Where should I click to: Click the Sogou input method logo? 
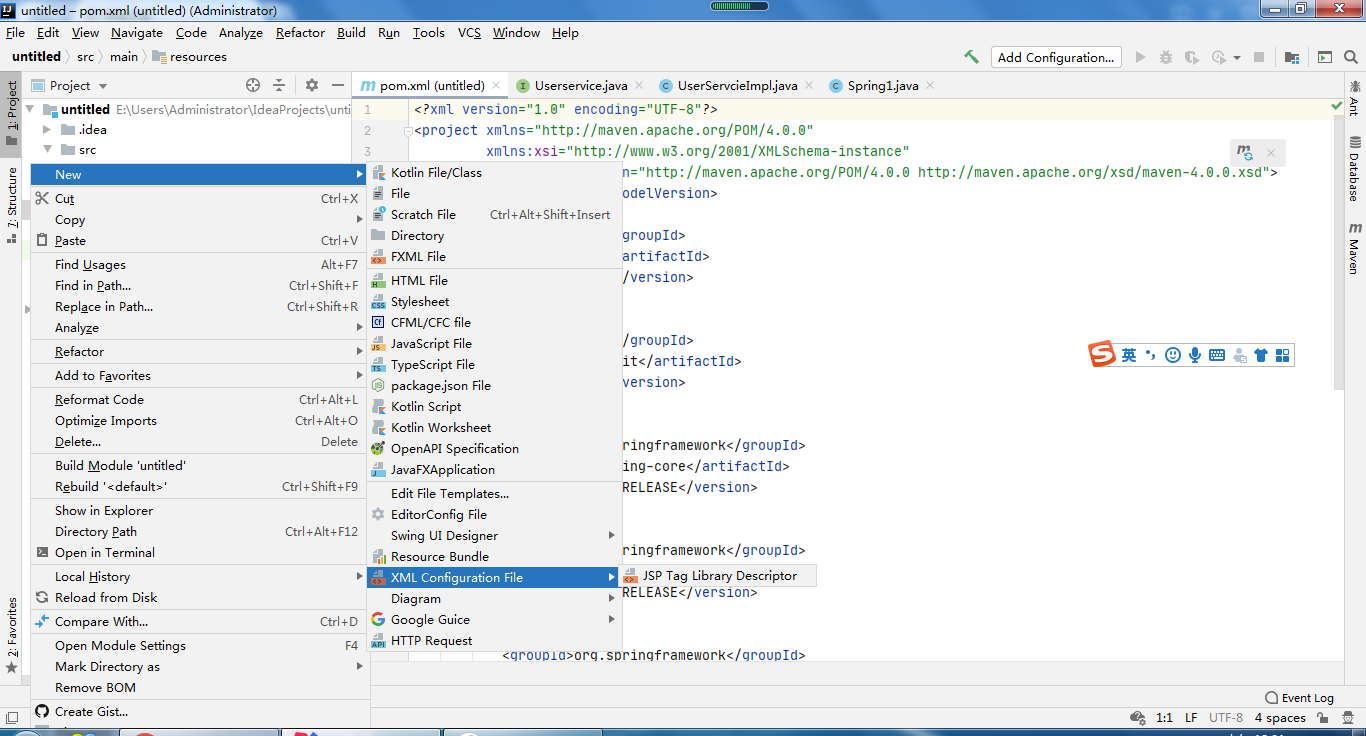pos(1101,355)
